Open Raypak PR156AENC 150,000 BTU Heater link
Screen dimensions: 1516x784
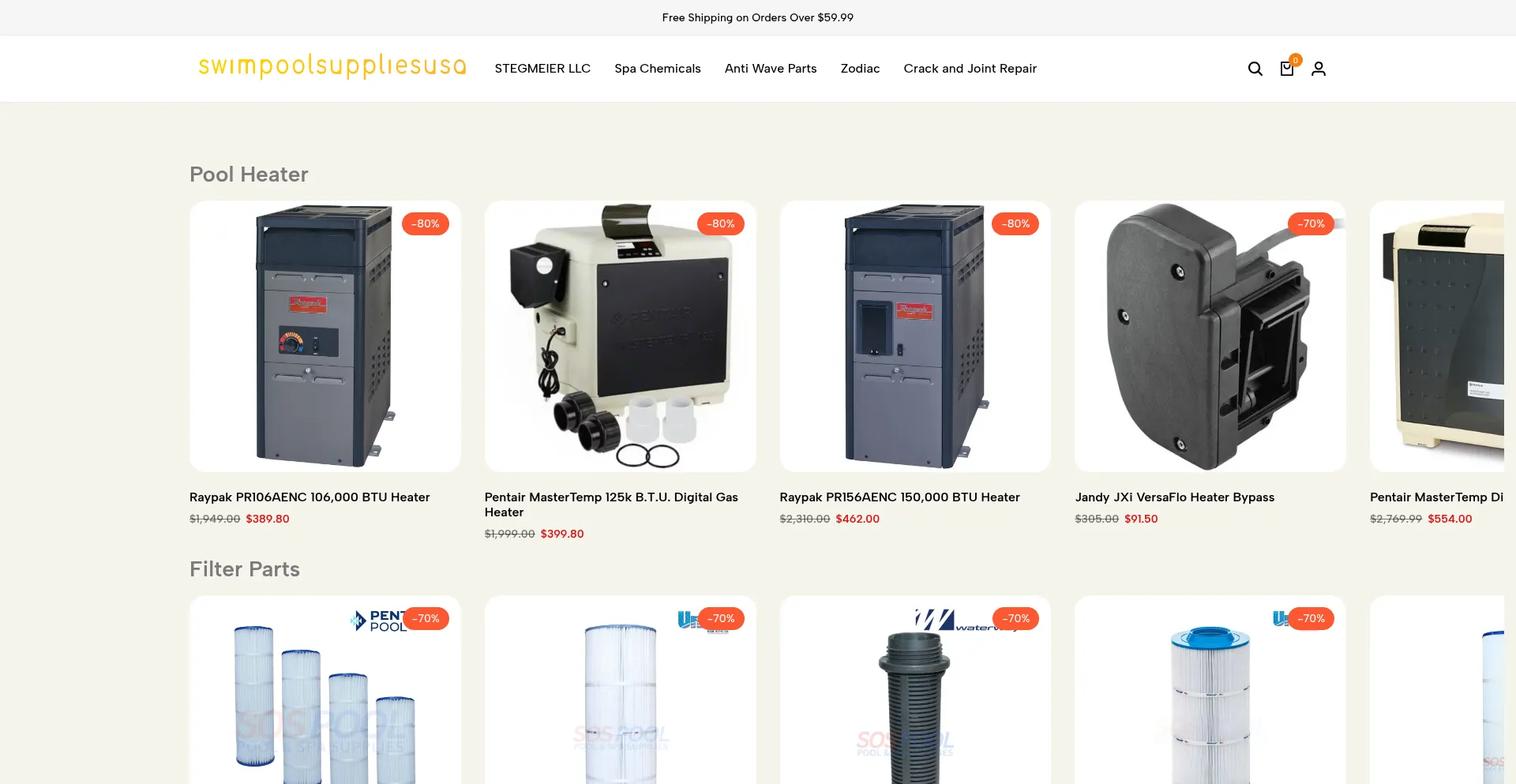pyautogui.click(x=899, y=497)
